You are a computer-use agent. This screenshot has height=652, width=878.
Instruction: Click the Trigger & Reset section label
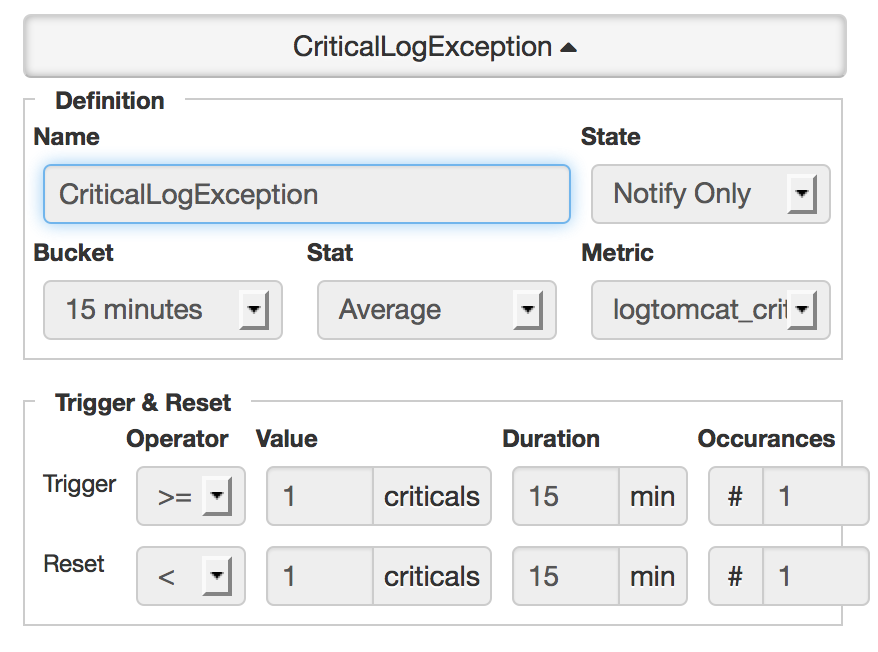[143, 402]
